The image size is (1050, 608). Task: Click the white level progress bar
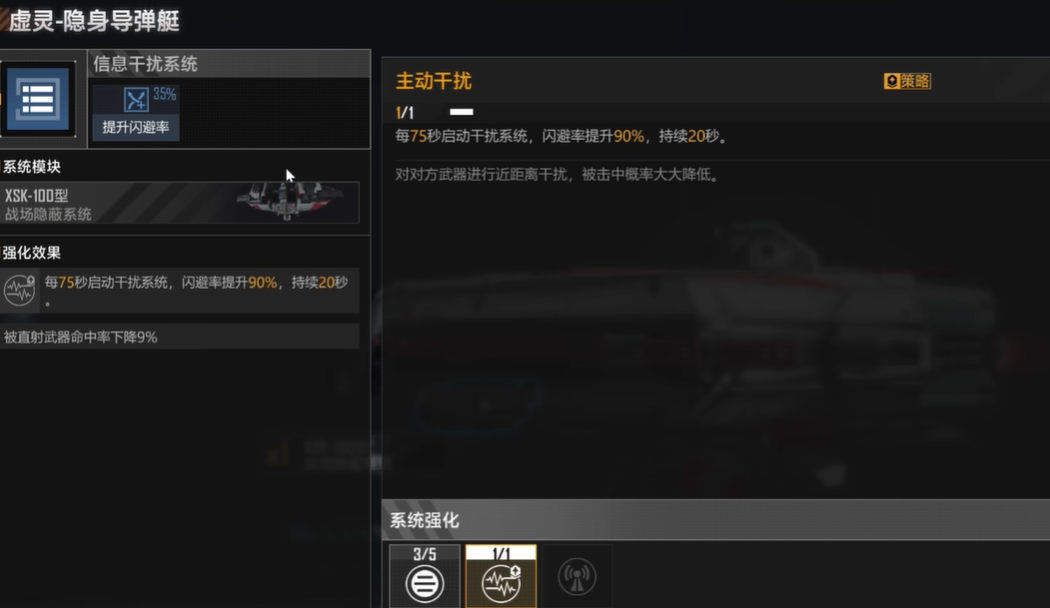(461, 112)
